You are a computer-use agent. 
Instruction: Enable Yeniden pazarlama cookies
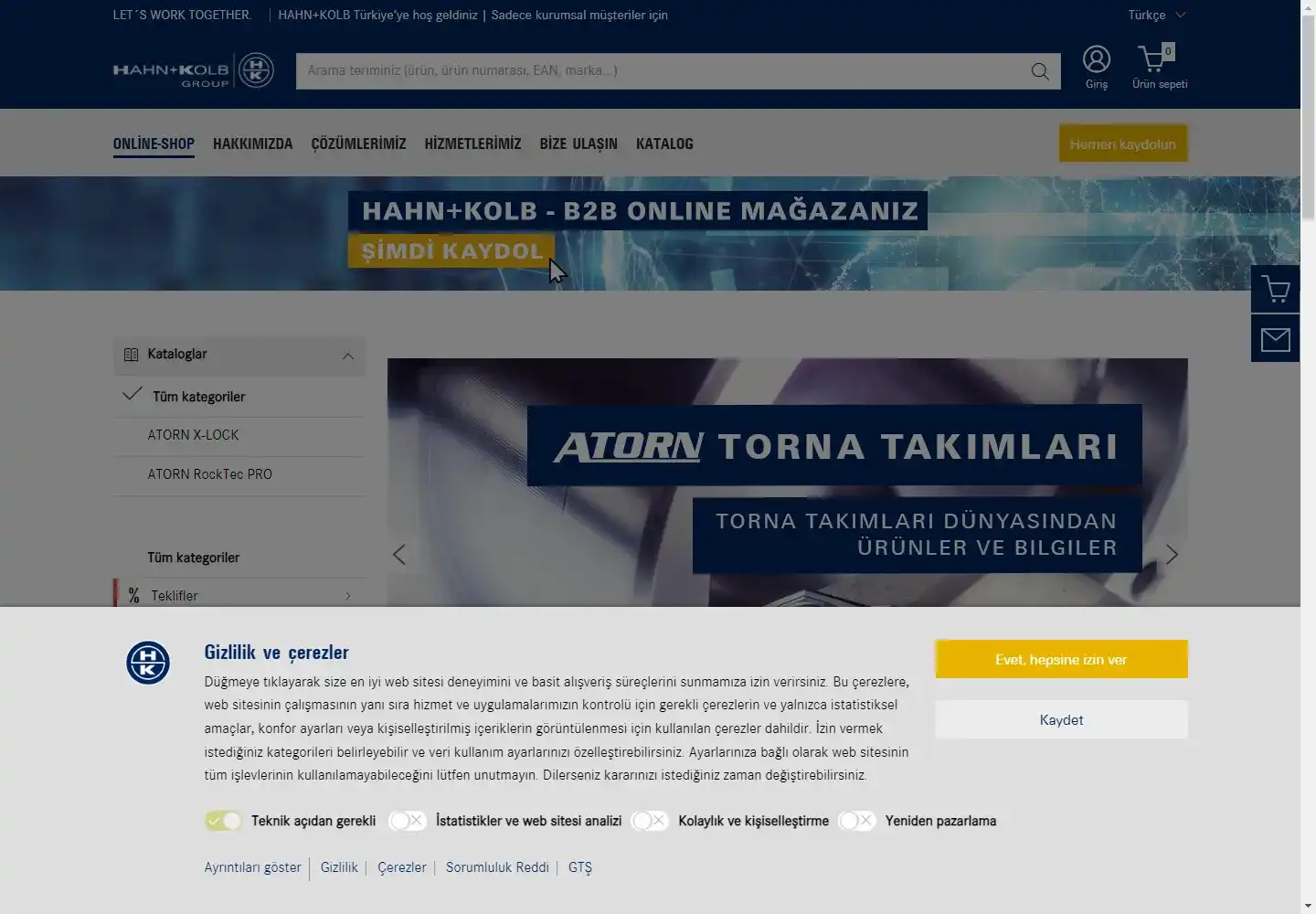click(857, 821)
